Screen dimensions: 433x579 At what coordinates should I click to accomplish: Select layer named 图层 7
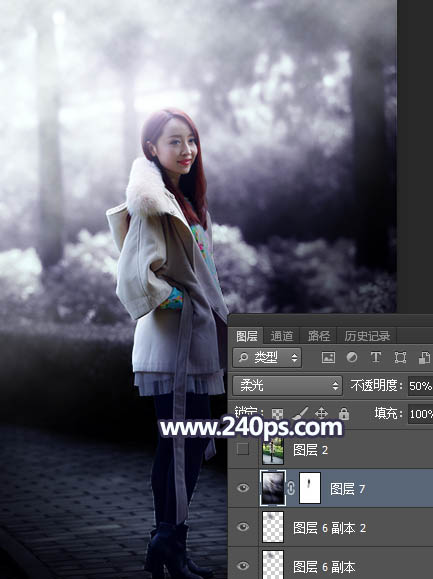[347, 489]
